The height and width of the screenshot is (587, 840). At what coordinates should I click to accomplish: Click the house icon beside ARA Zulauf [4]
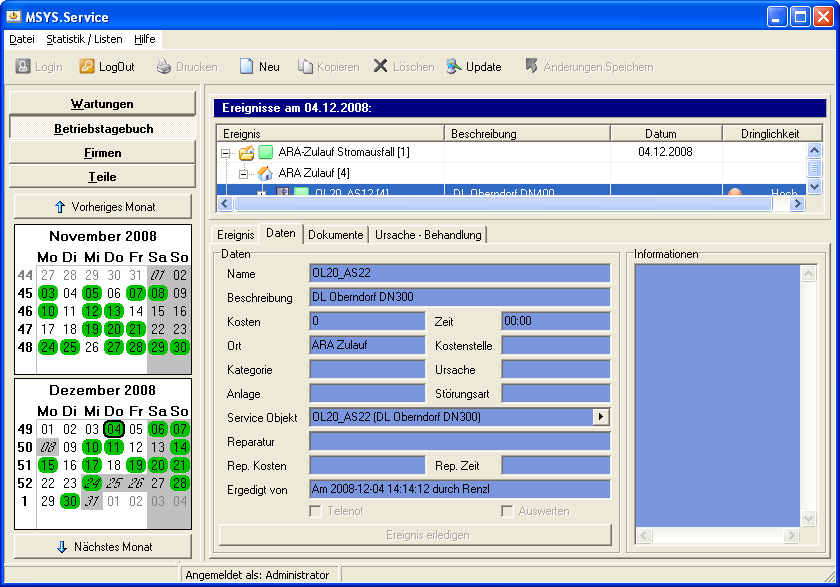(265, 173)
